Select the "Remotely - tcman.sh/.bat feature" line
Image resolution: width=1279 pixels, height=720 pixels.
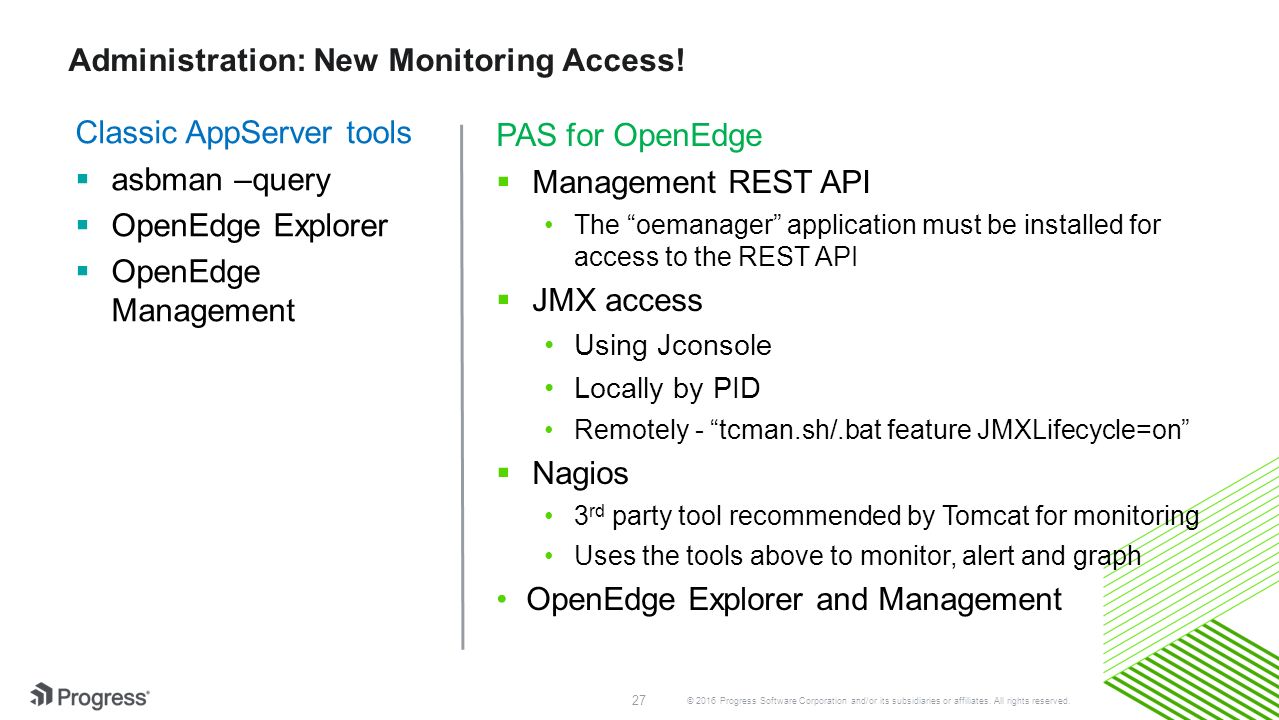(x=881, y=430)
